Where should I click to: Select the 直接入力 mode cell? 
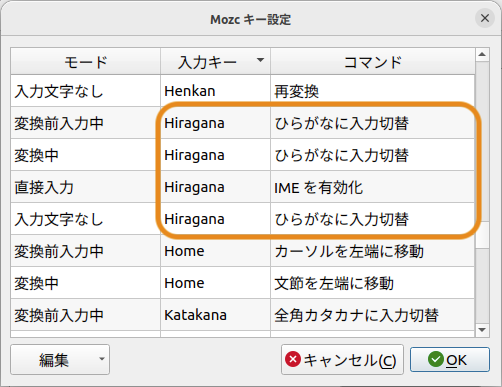[x=86, y=187]
